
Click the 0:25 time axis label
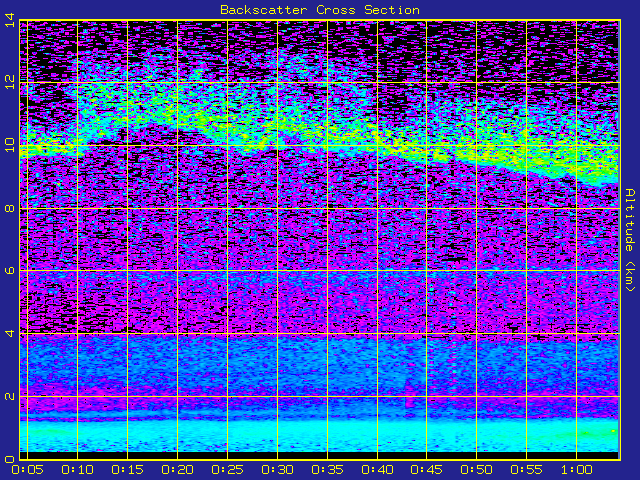[227, 470]
